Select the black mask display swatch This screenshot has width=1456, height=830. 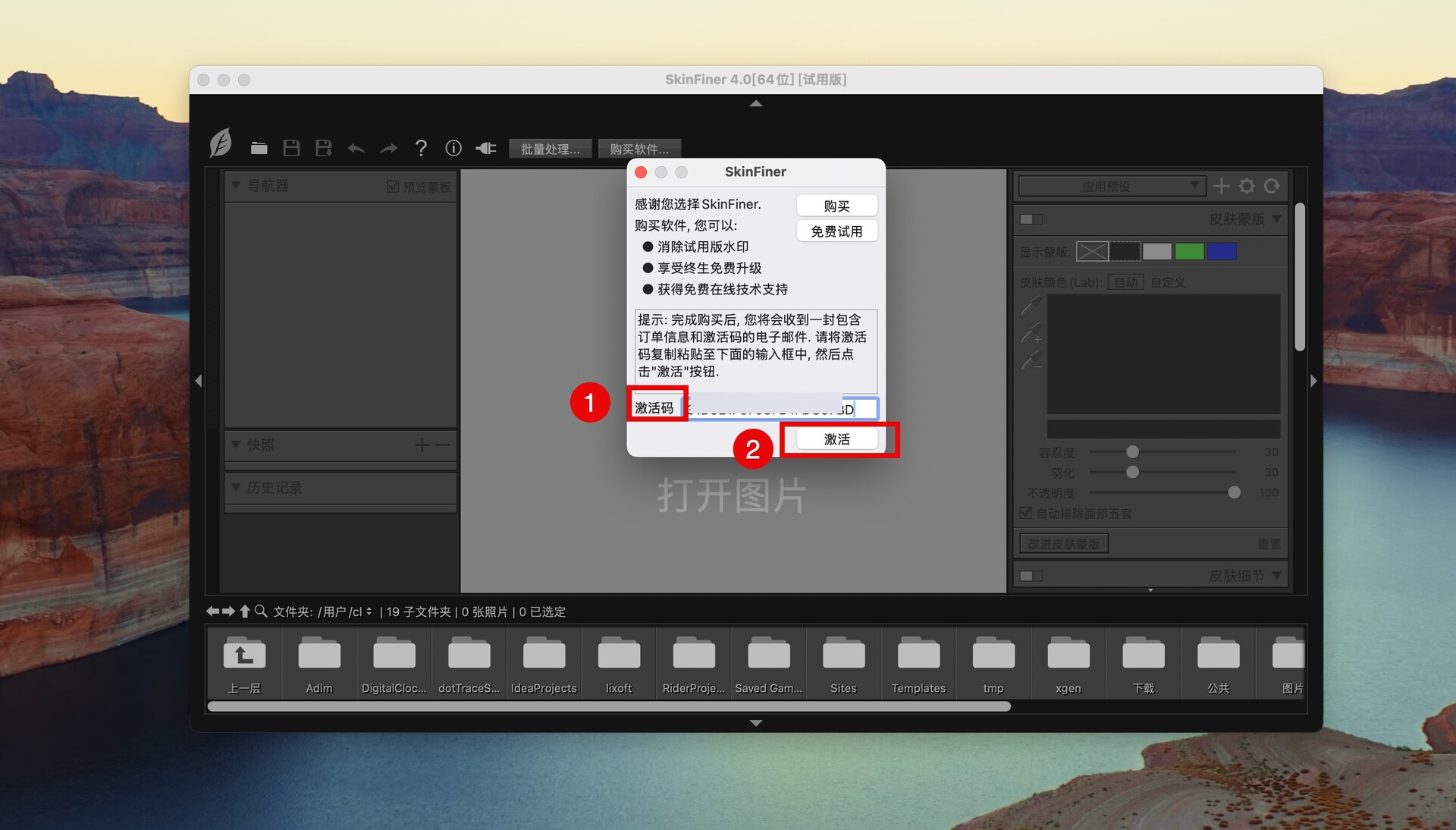click(x=1125, y=251)
